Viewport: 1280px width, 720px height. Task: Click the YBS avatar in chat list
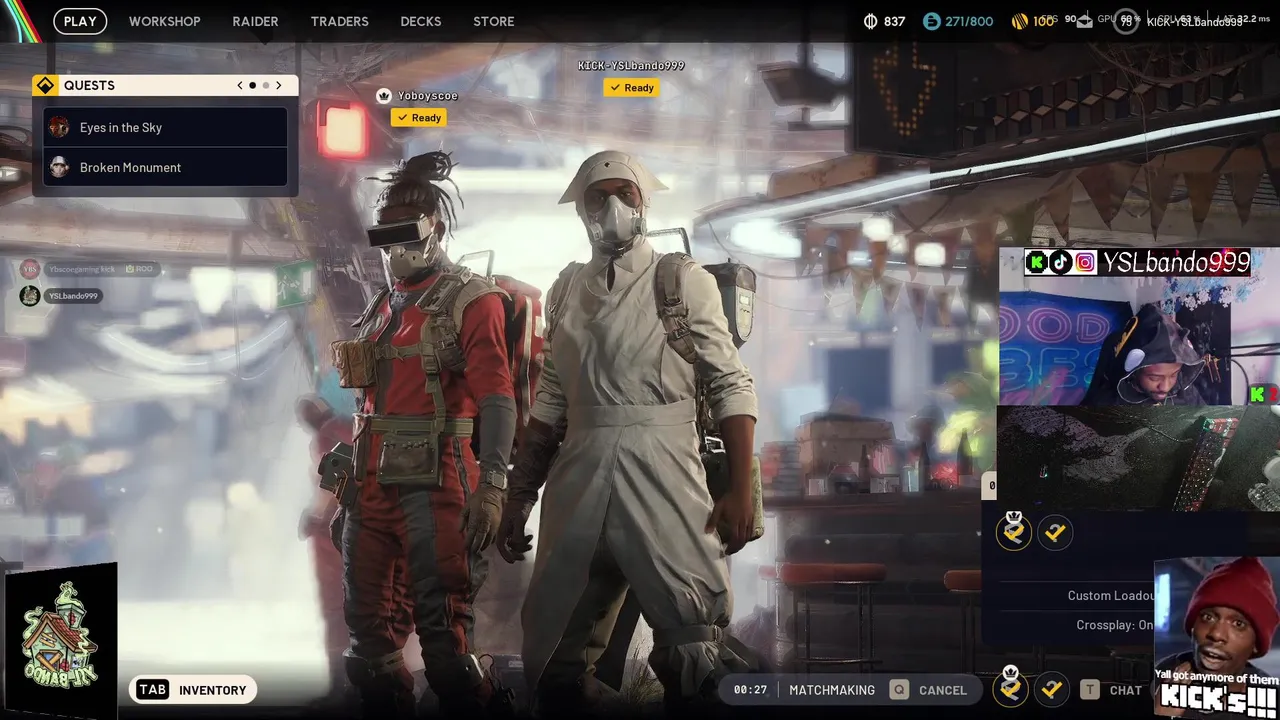(30, 269)
